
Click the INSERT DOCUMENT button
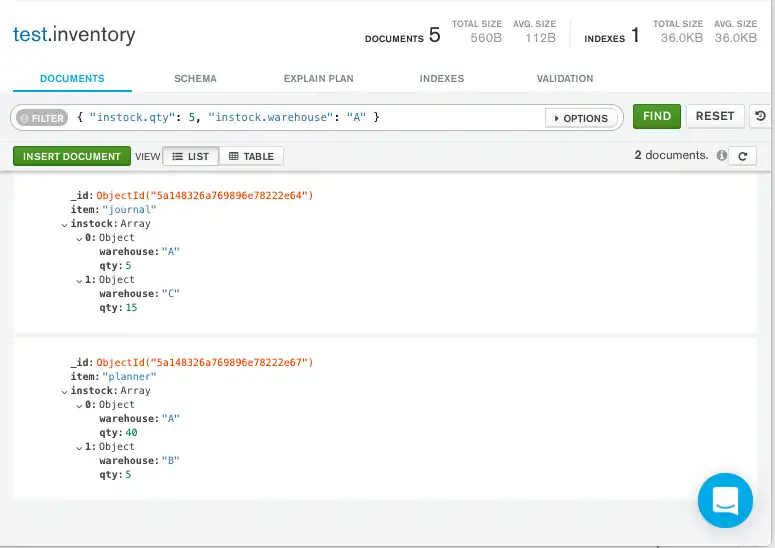point(71,156)
